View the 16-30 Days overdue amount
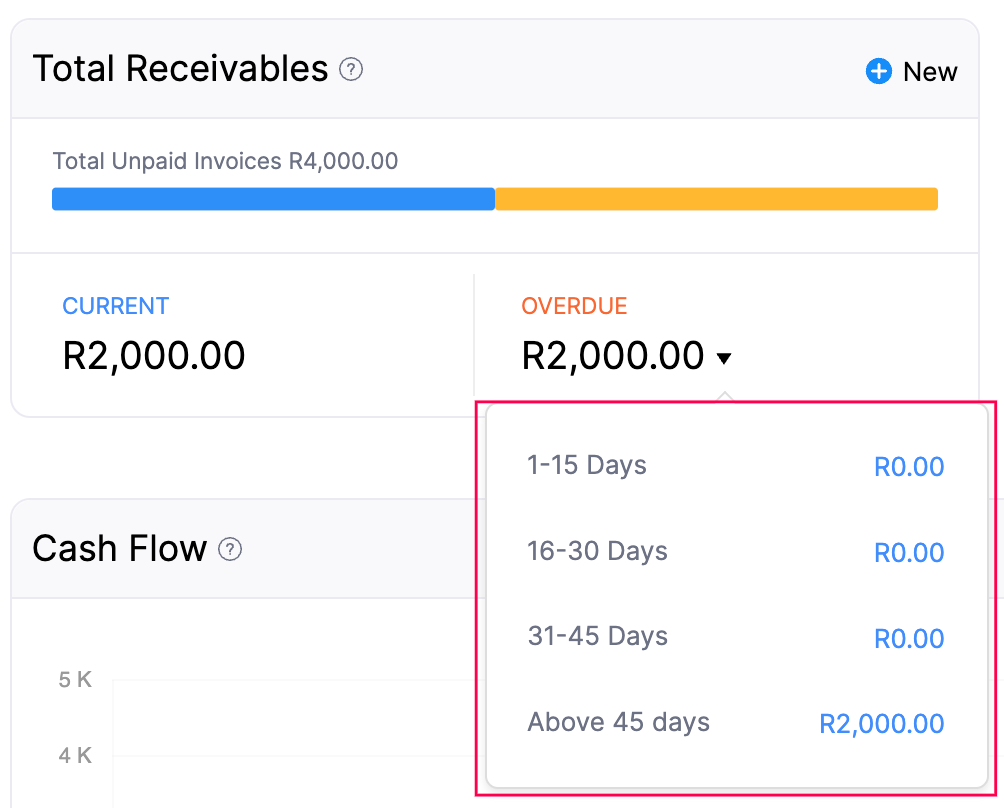The width and height of the screenshot is (1004, 808). (909, 551)
